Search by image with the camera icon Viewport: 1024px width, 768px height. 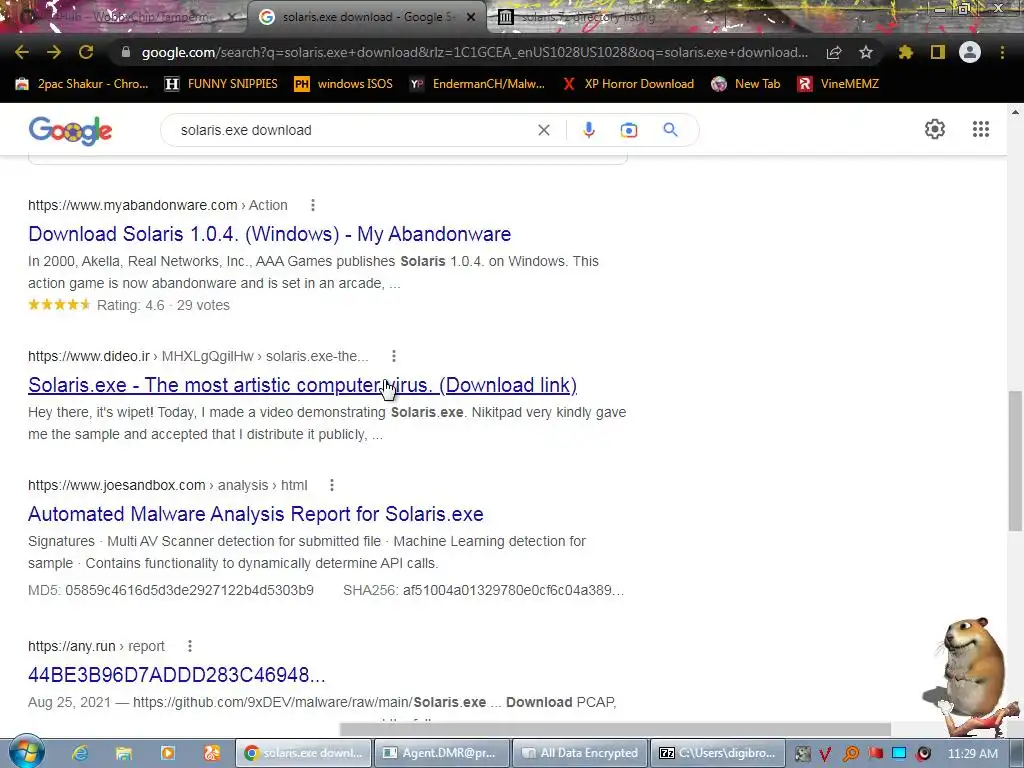[629, 130]
